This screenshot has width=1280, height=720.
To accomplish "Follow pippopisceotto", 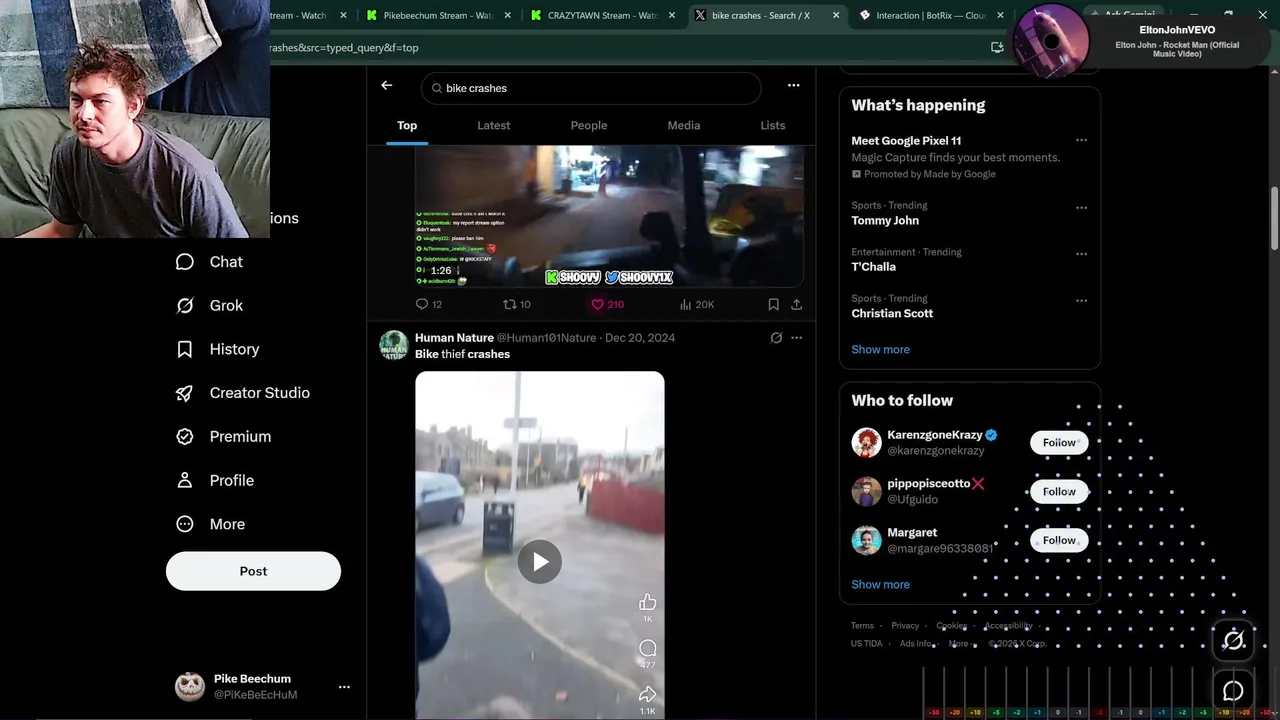I will pyautogui.click(x=1059, y=492).
